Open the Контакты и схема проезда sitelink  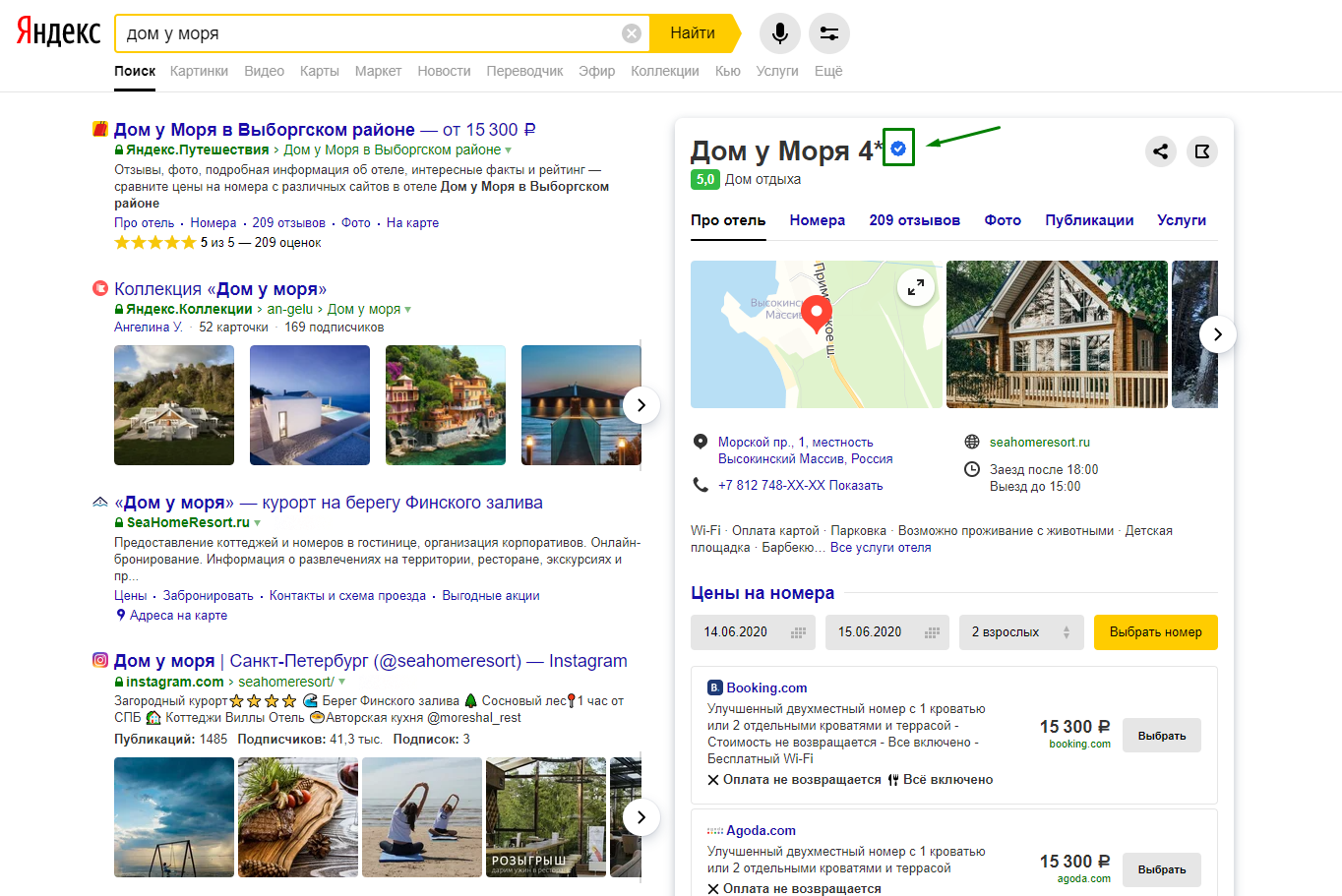click(x=347, y=596)
